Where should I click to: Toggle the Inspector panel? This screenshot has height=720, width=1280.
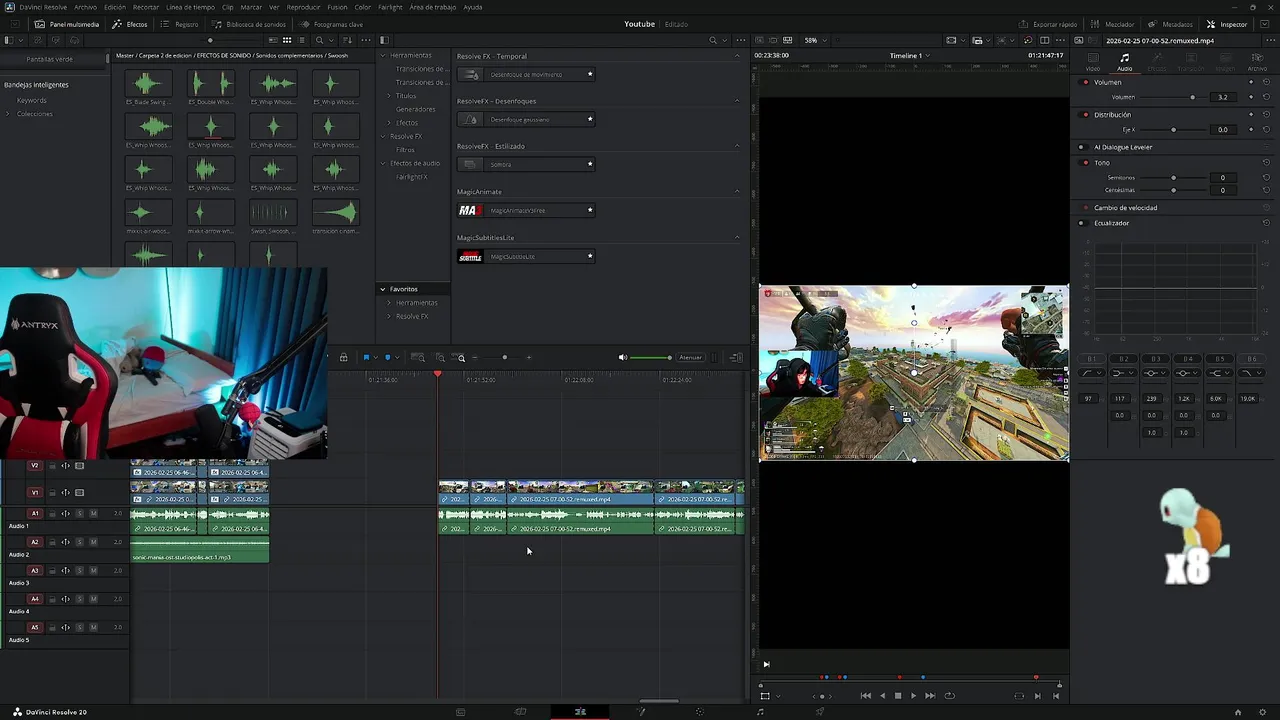(x=1227, y=24)
